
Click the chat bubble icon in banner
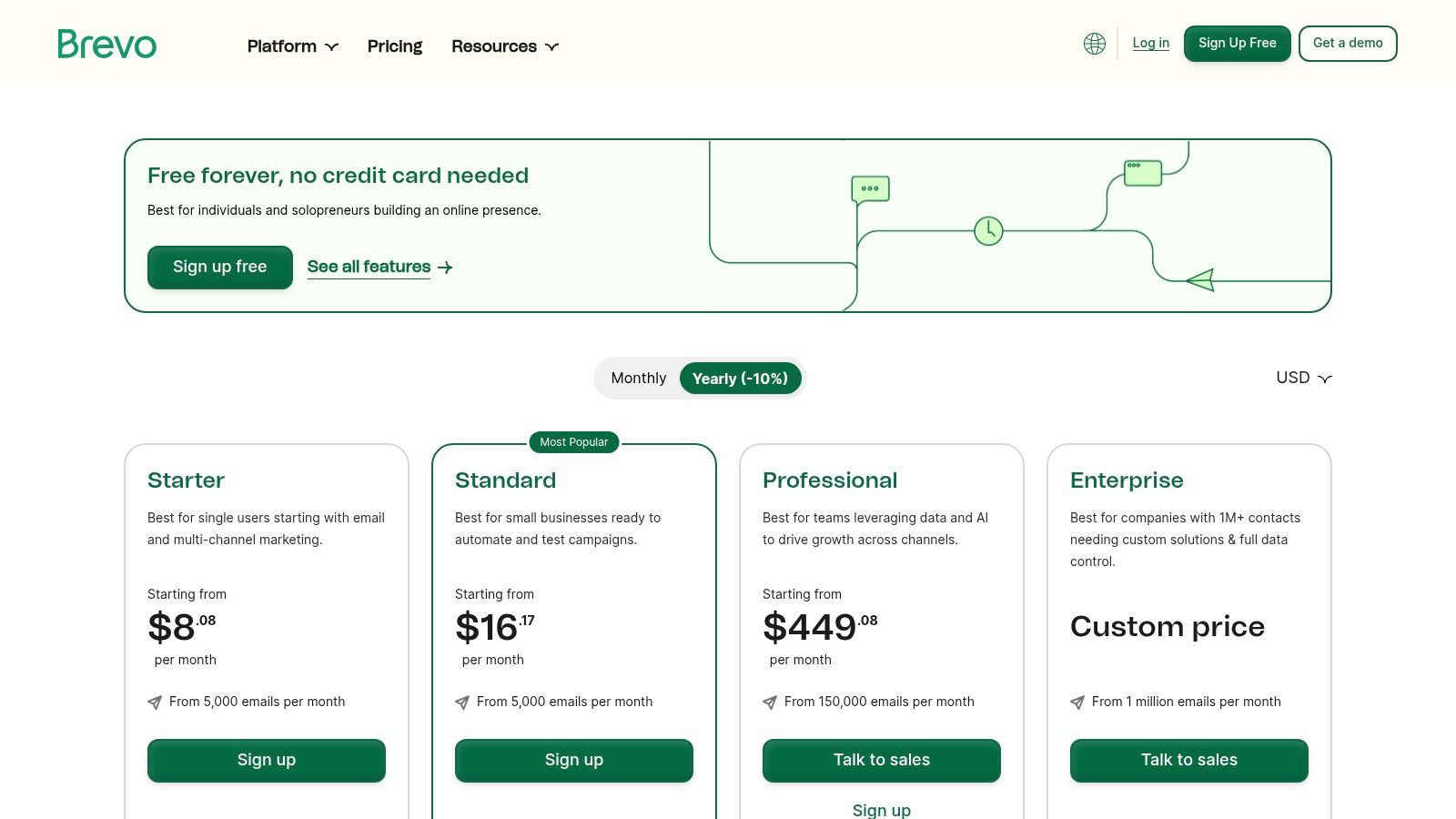[870, 189]
